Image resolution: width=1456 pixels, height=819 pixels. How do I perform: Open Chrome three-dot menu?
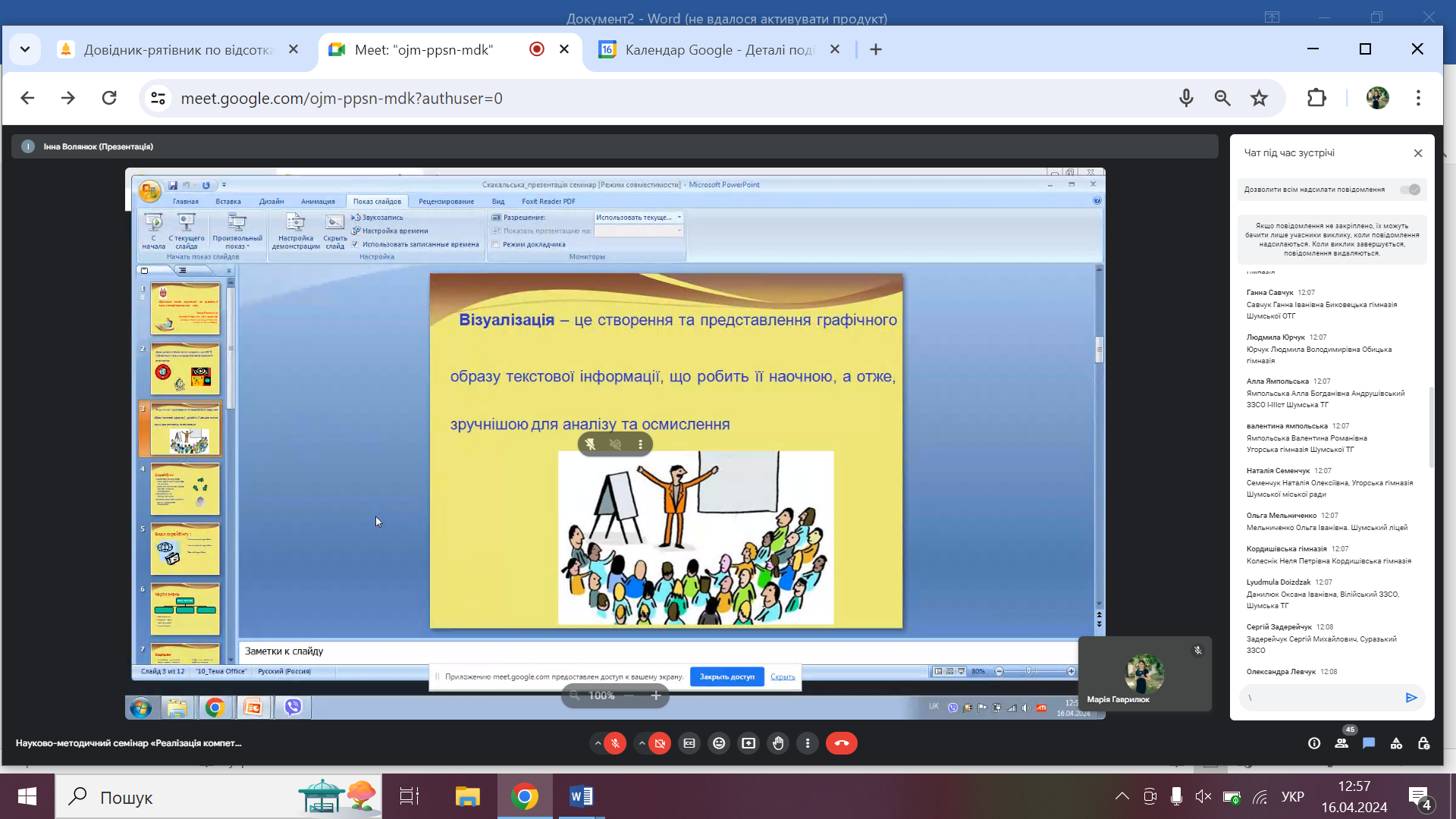[1418, 98]
